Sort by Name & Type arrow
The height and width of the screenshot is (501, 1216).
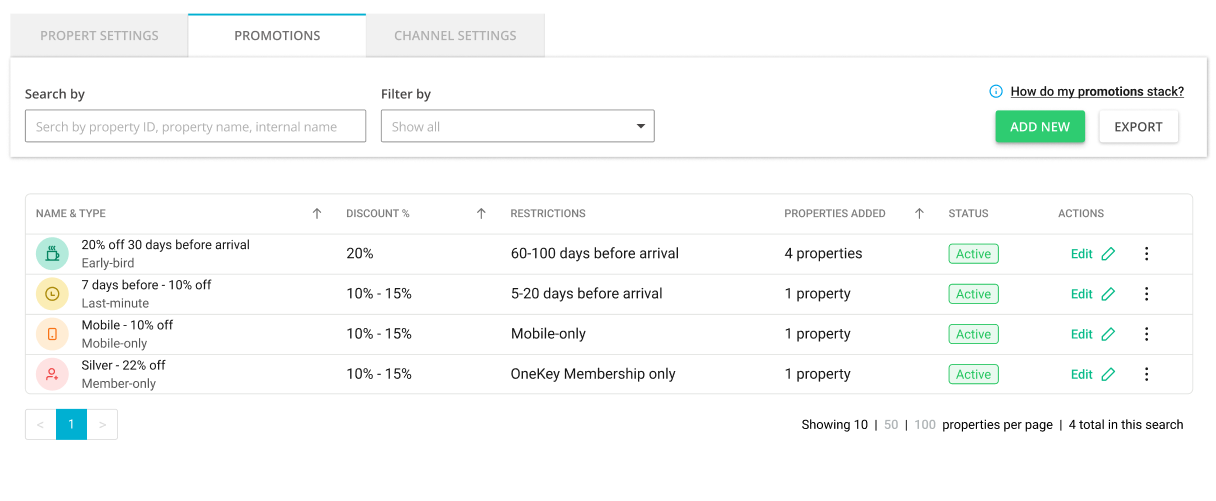point(317,214)
